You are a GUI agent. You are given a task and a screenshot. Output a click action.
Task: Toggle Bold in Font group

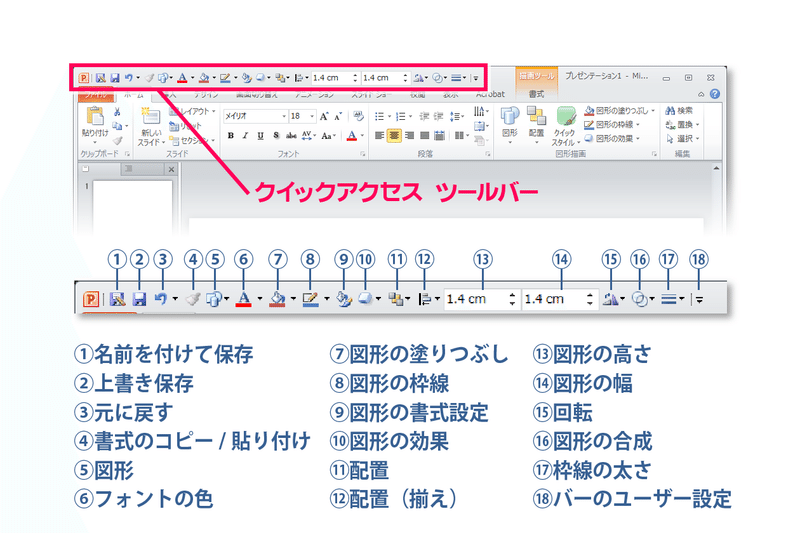tap(231, 136)
